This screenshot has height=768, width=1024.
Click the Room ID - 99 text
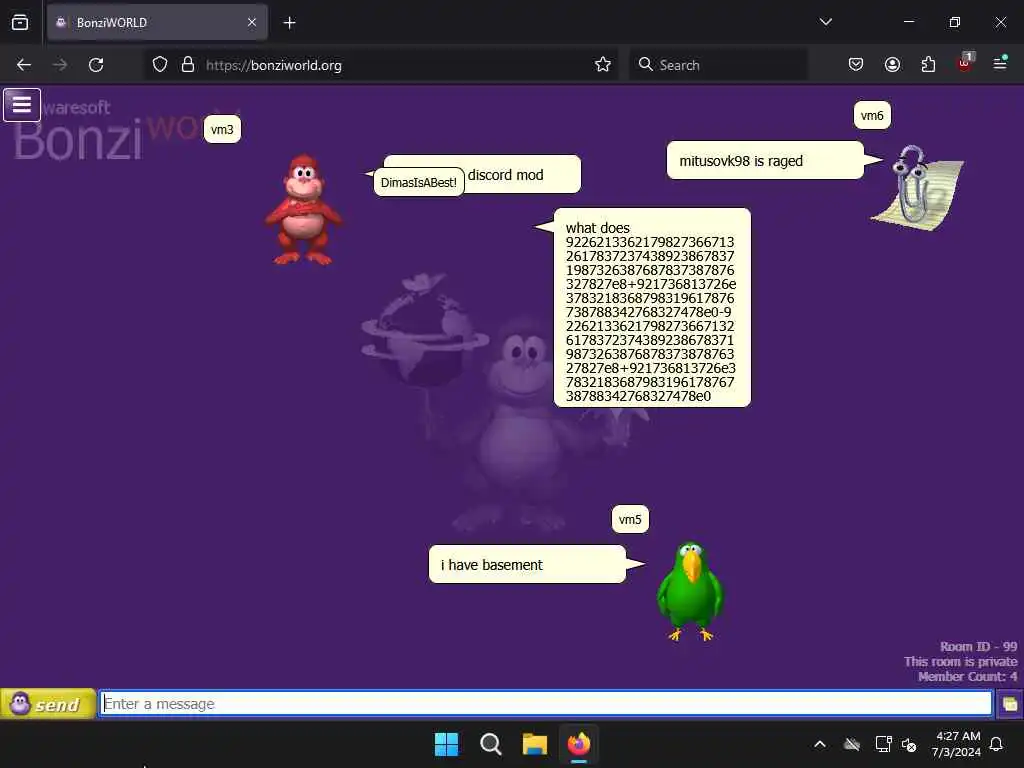tap(978, 647)
